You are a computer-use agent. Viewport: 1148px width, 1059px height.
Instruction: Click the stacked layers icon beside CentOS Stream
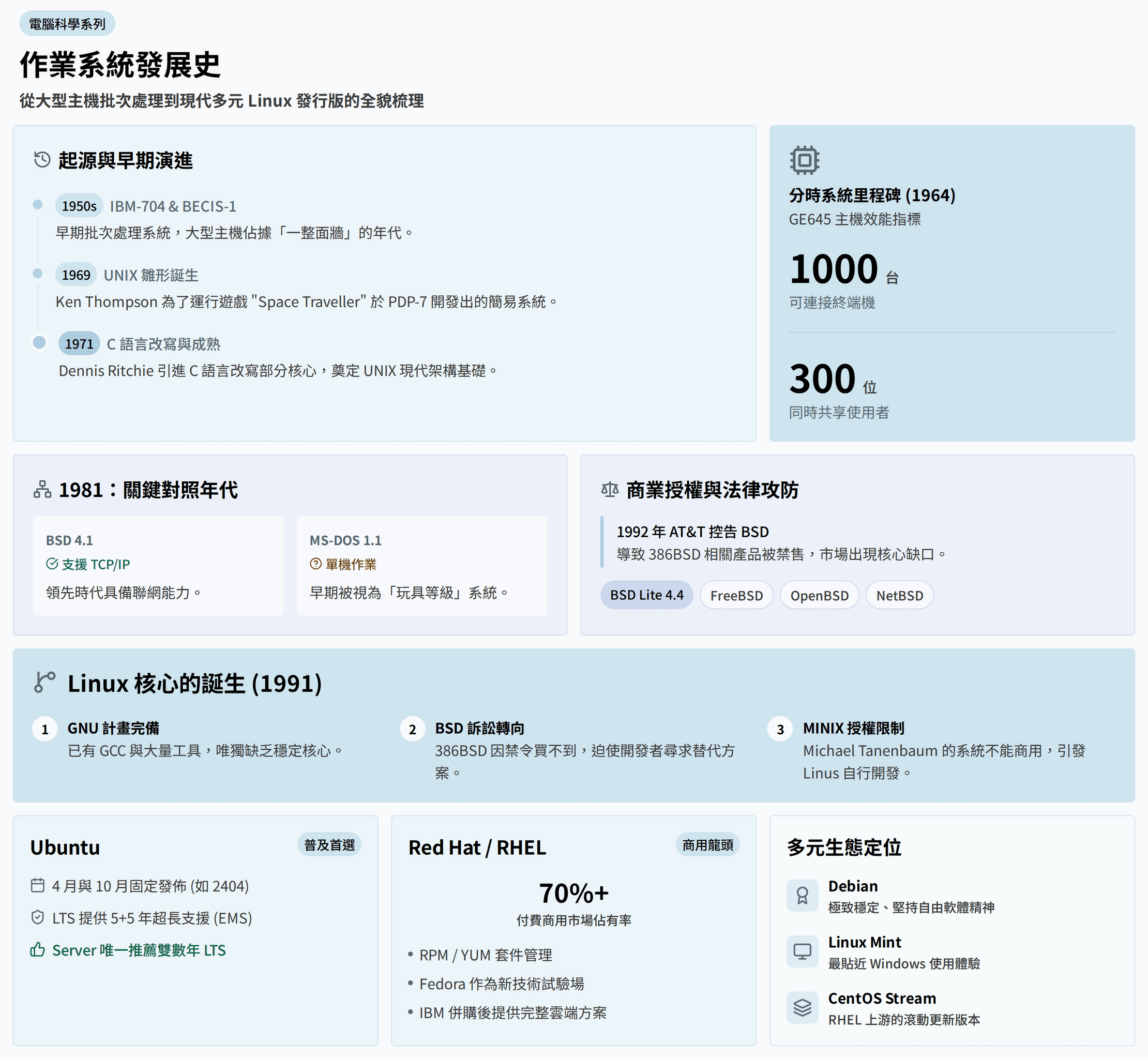[802, 1007]
